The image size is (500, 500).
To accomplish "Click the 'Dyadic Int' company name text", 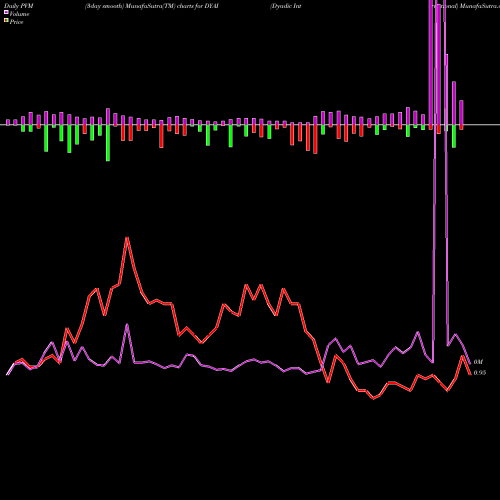I will click(x=286, y=6).
